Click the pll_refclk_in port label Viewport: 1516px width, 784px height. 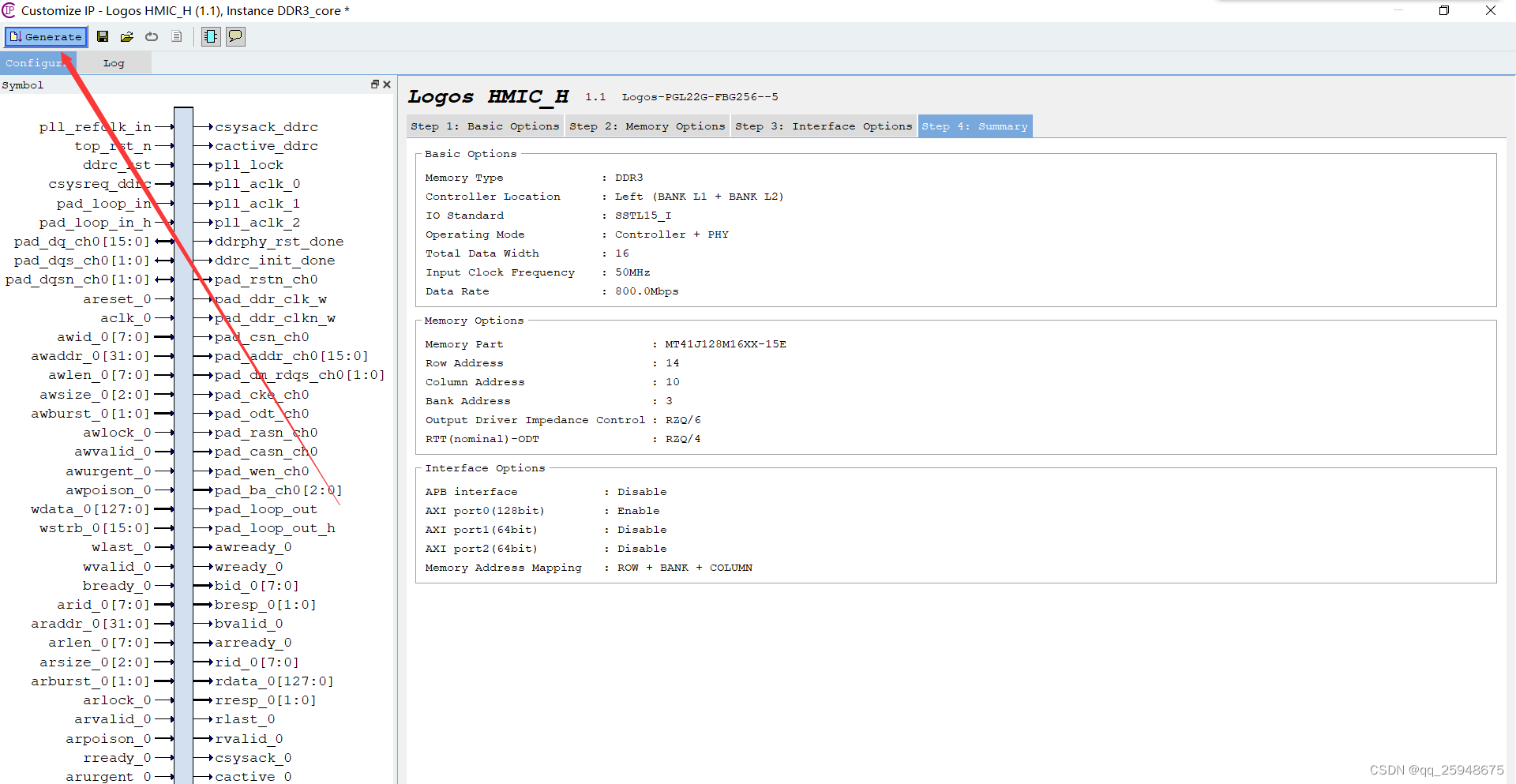click(96, 127)
